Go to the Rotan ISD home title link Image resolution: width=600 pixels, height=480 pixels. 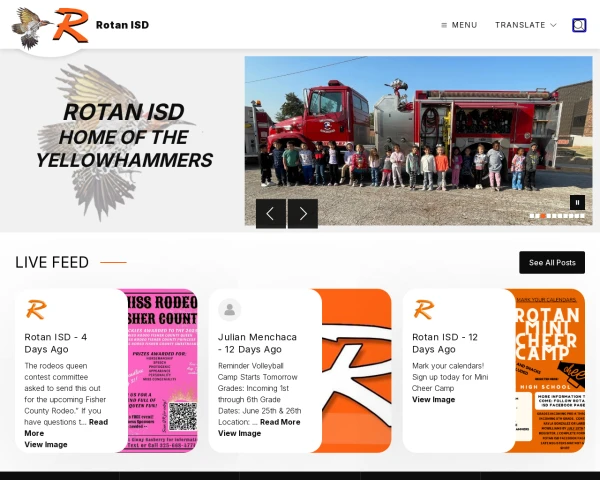122,25
